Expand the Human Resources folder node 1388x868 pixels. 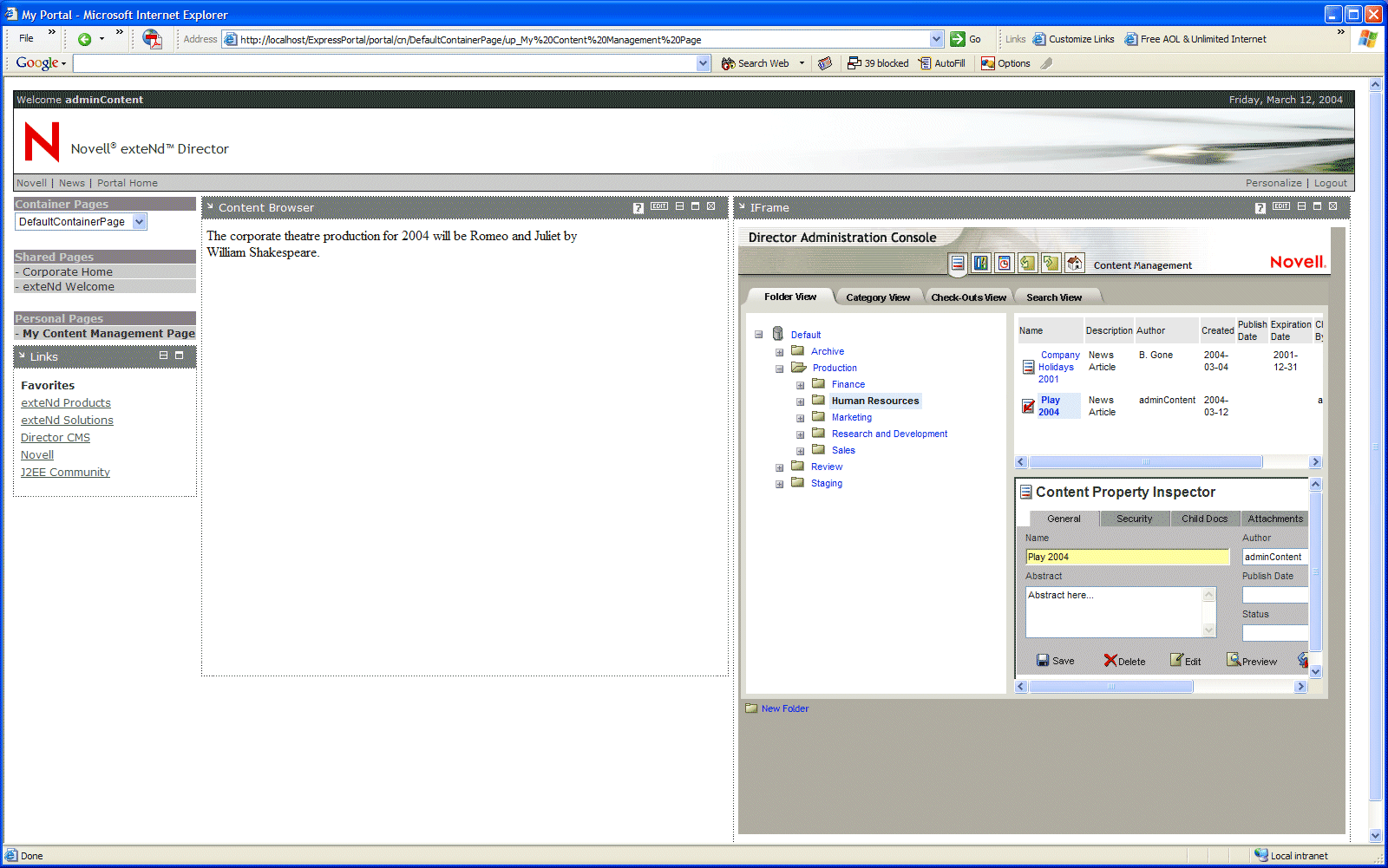point(800,401)
